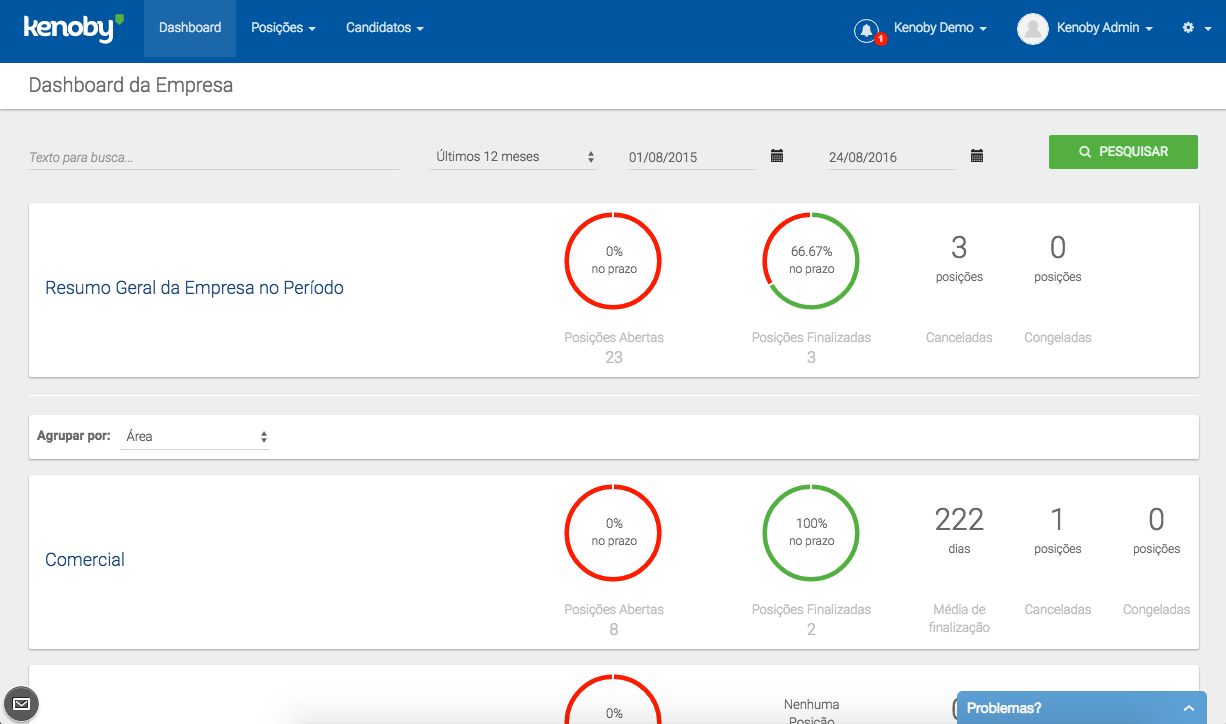Click the 0% Posições Abertas gauge in Resumo Geral

pos(614,261)
